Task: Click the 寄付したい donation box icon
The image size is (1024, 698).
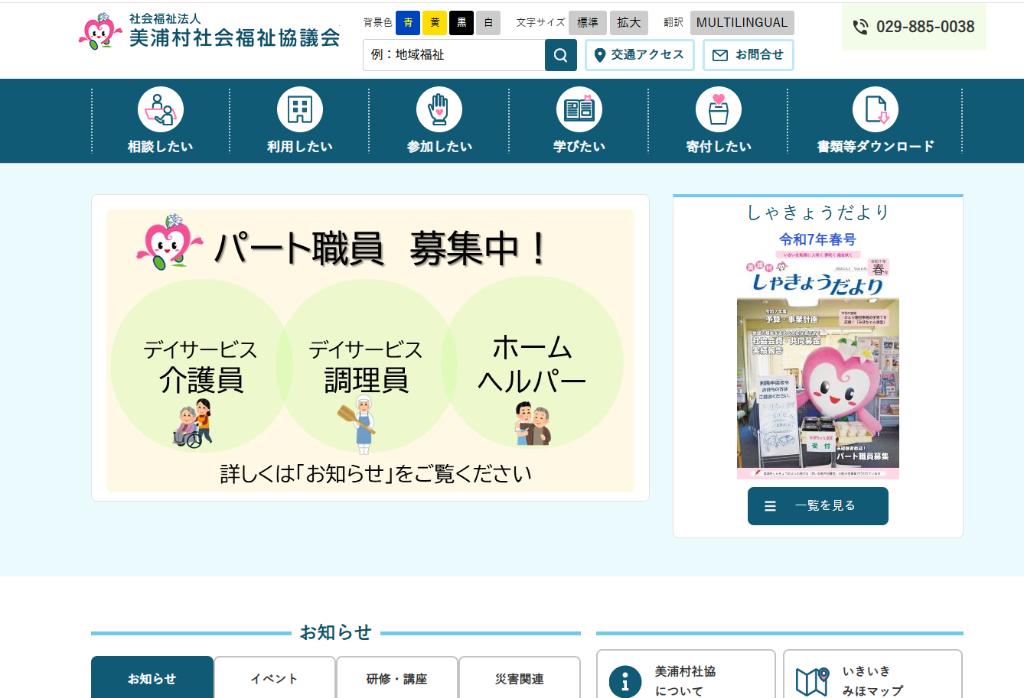Action: tap(718, 110)
